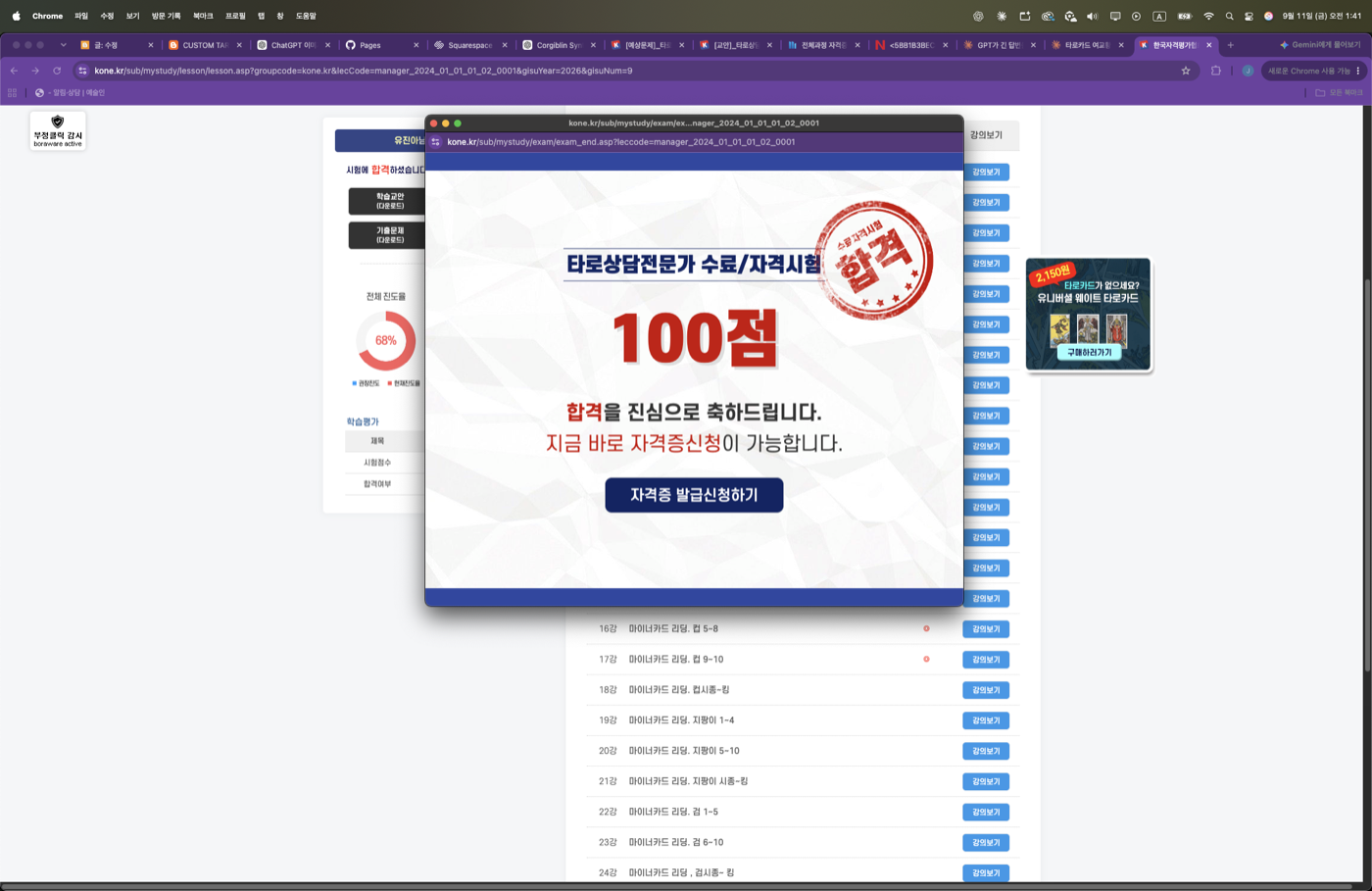Click the 100점 score text
This screenshot has height=891, width=1372.
[694, 338]
